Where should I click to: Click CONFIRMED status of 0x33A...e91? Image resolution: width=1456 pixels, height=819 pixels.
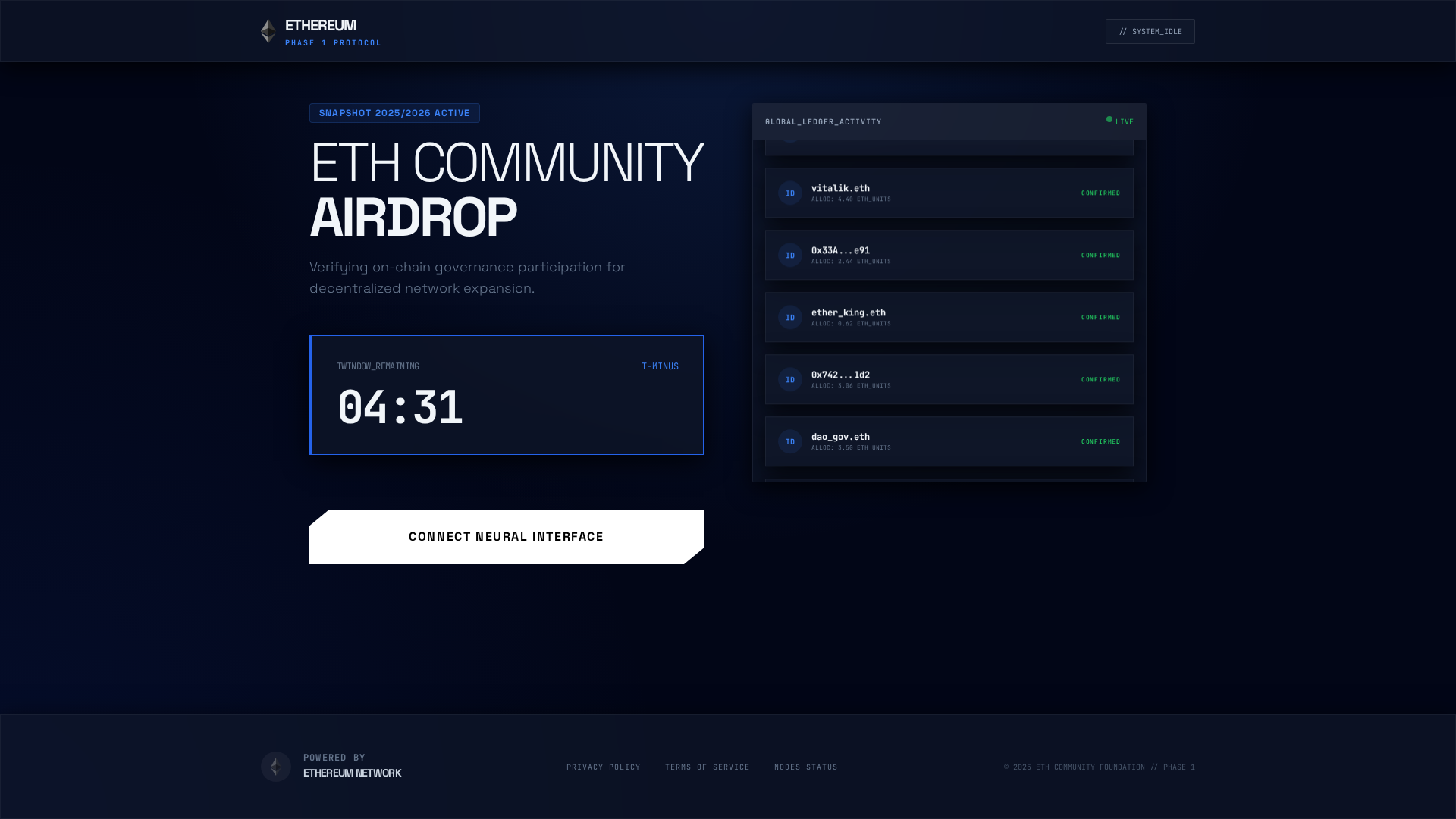[x=1100, y=255]
